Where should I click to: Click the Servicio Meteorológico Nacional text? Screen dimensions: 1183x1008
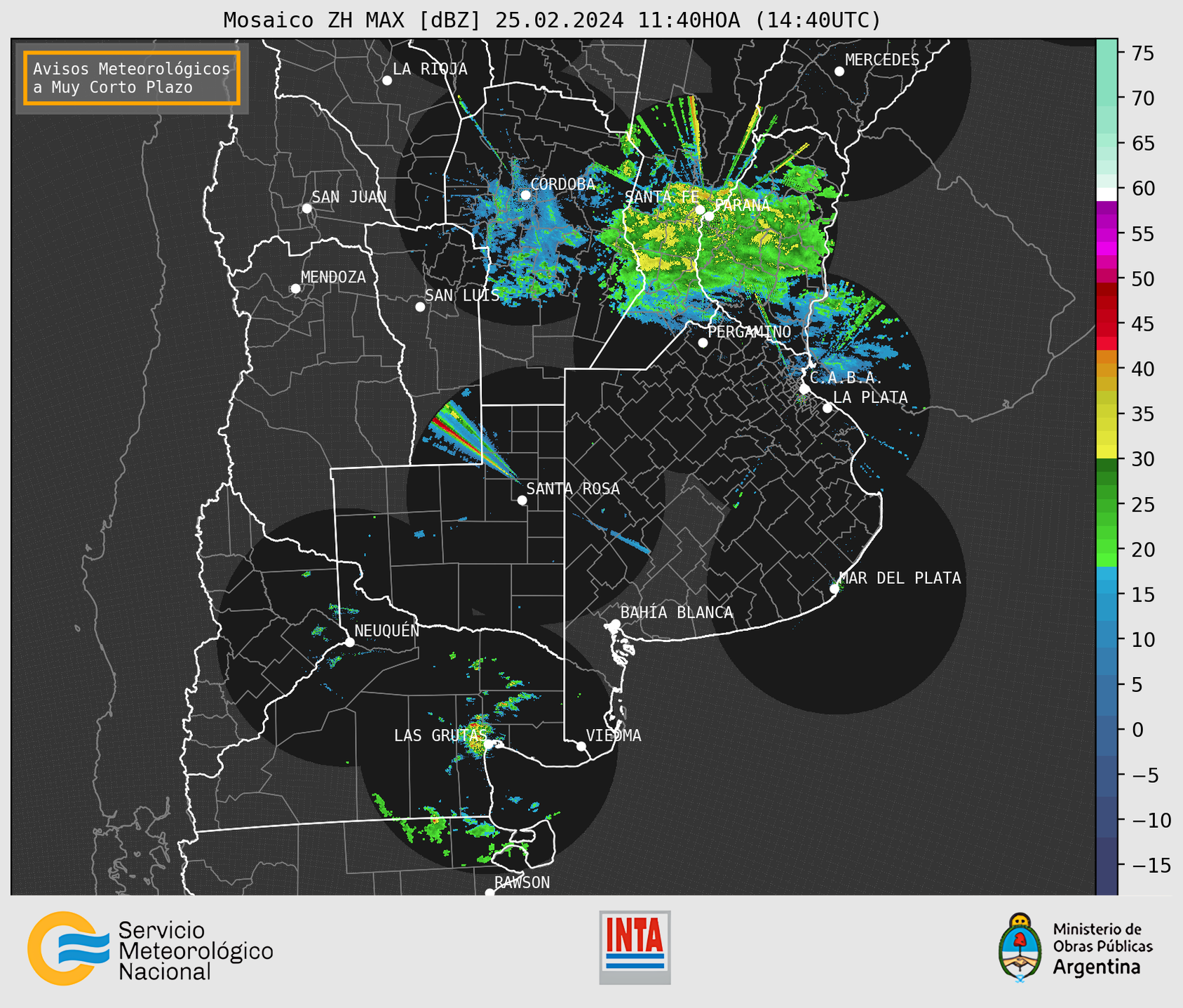[x=196, y=951]
